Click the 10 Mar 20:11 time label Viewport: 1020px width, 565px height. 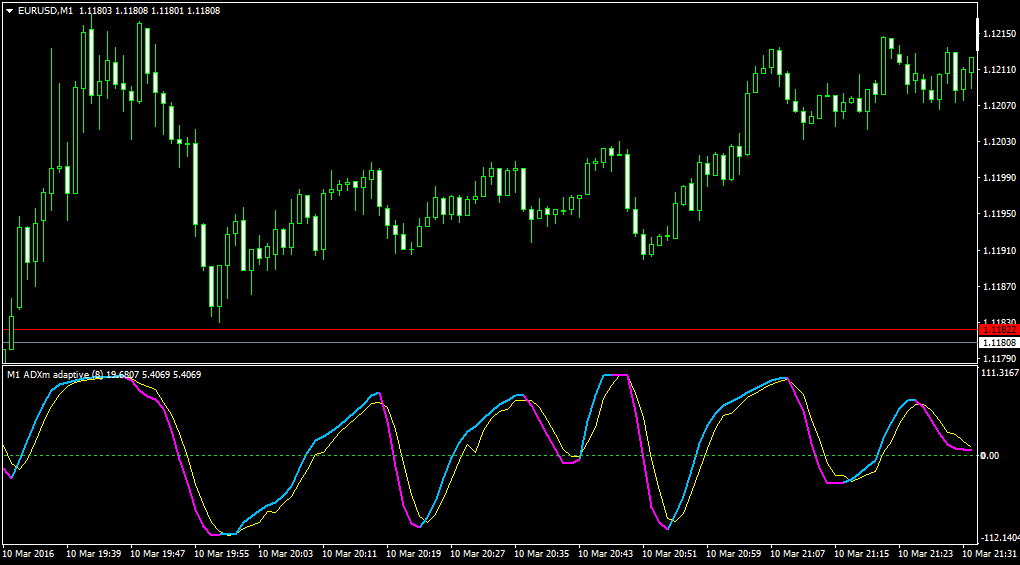pyautogui.click(x=349, y=554)
